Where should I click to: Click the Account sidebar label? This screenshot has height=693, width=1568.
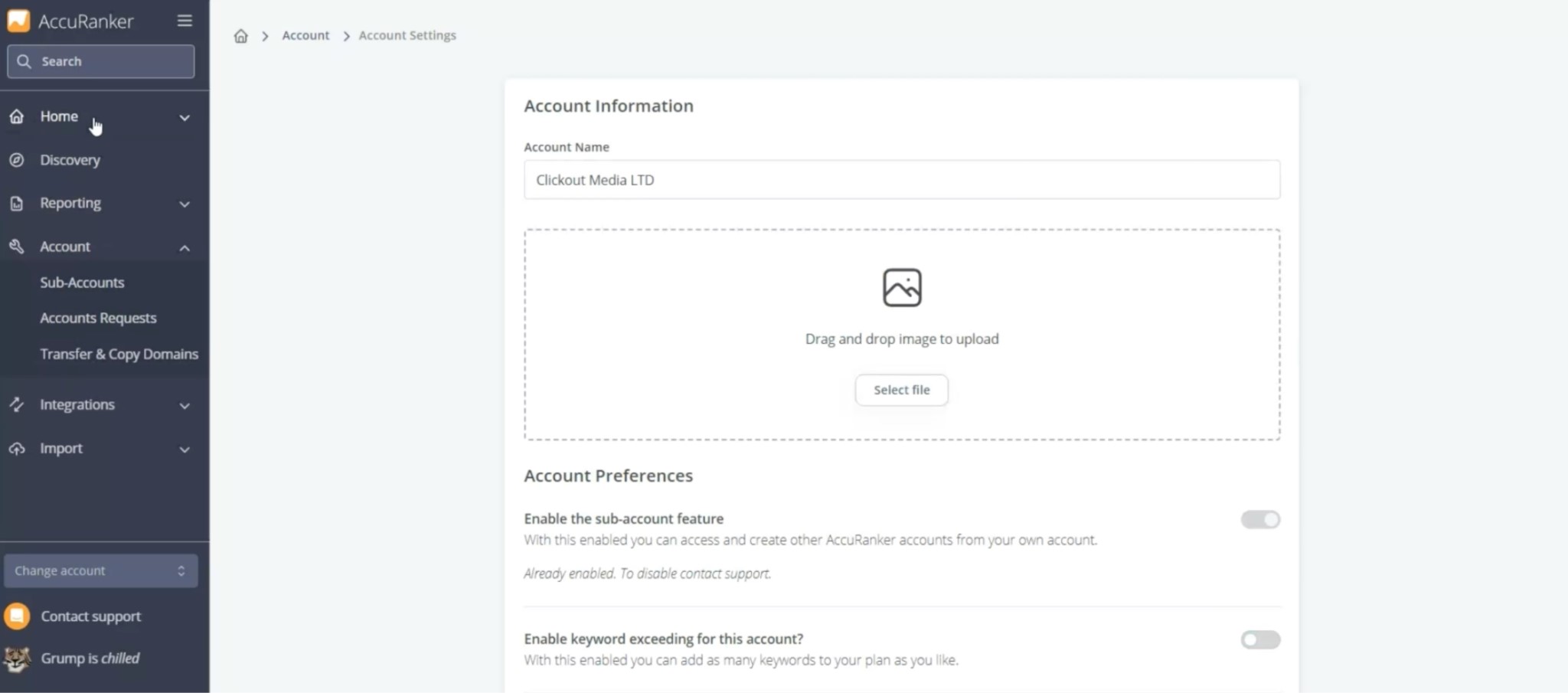(65, 247)
